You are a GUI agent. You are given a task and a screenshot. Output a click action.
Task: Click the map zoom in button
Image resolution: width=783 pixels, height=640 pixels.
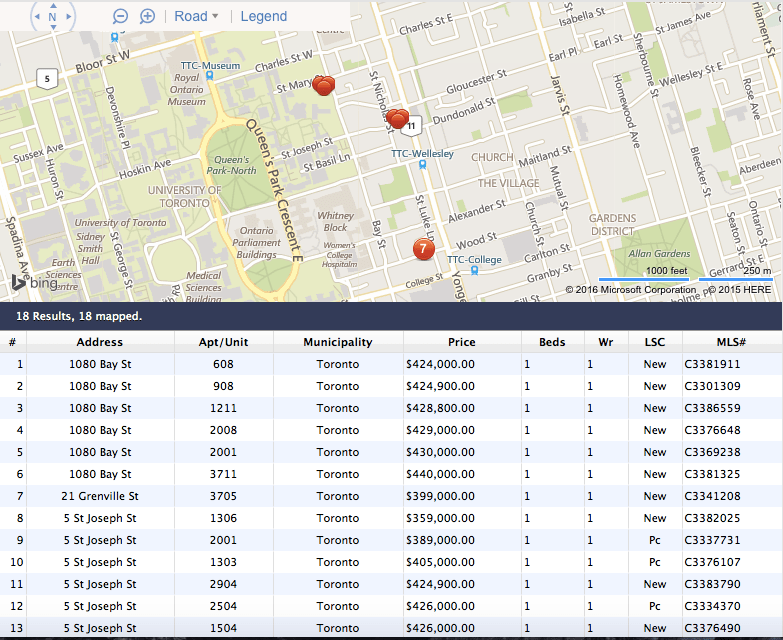147,16
